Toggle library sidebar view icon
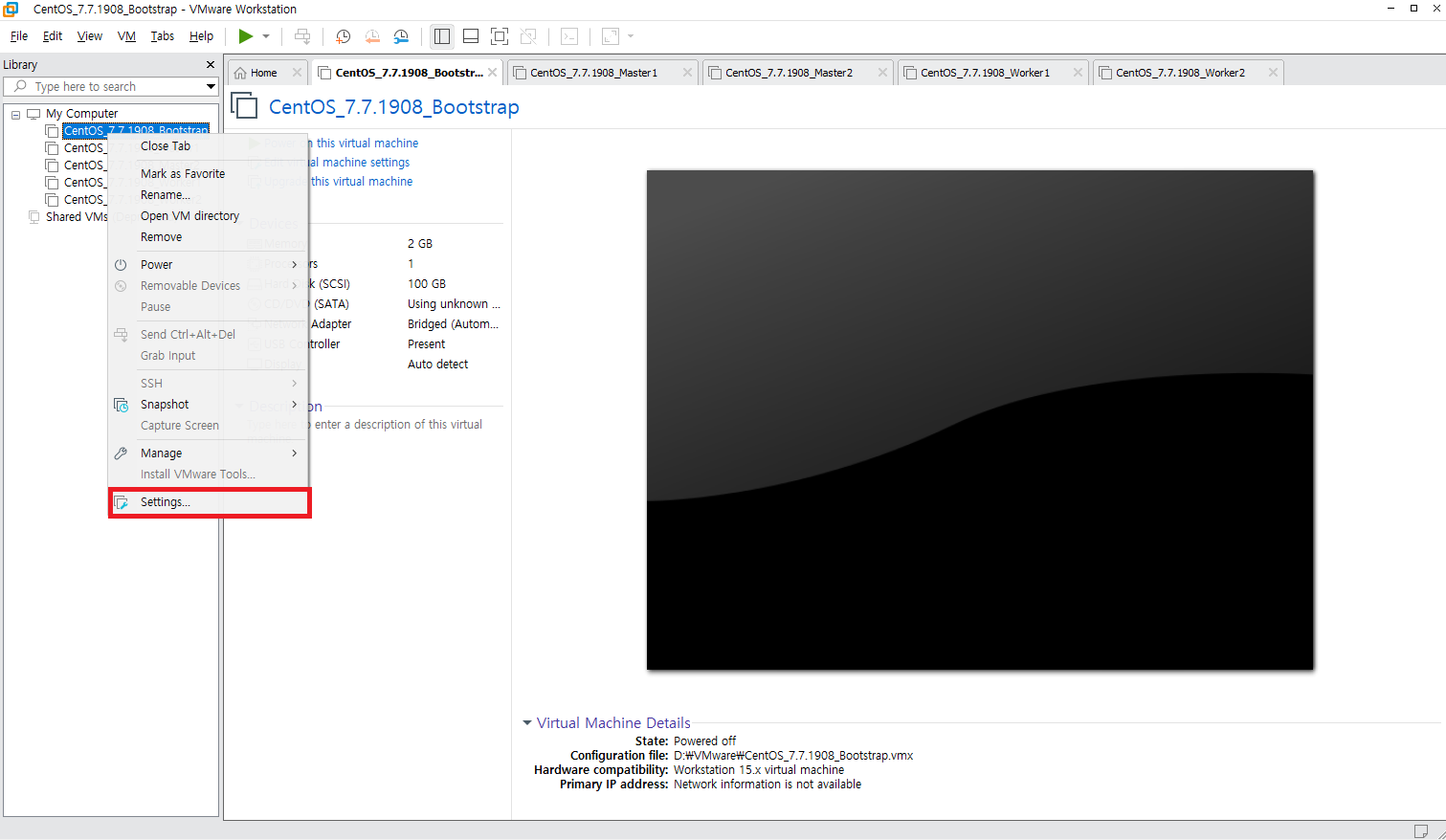 click(x=441, y=36)
